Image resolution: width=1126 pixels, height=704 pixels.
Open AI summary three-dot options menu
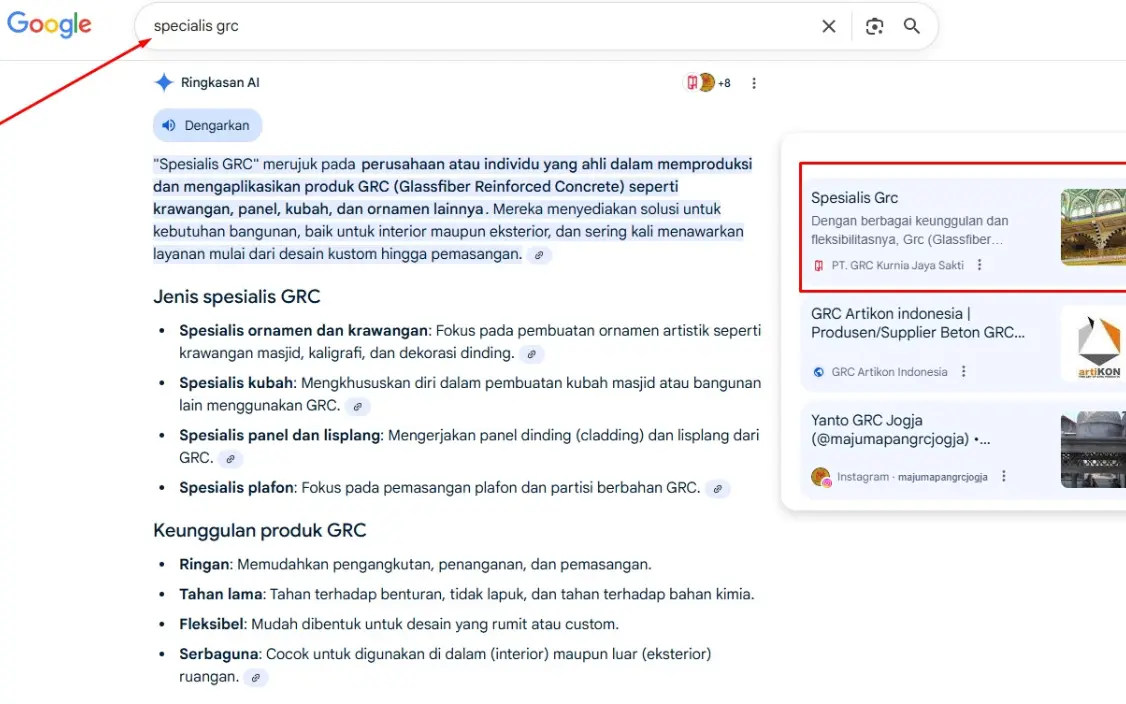click(754, 83)
